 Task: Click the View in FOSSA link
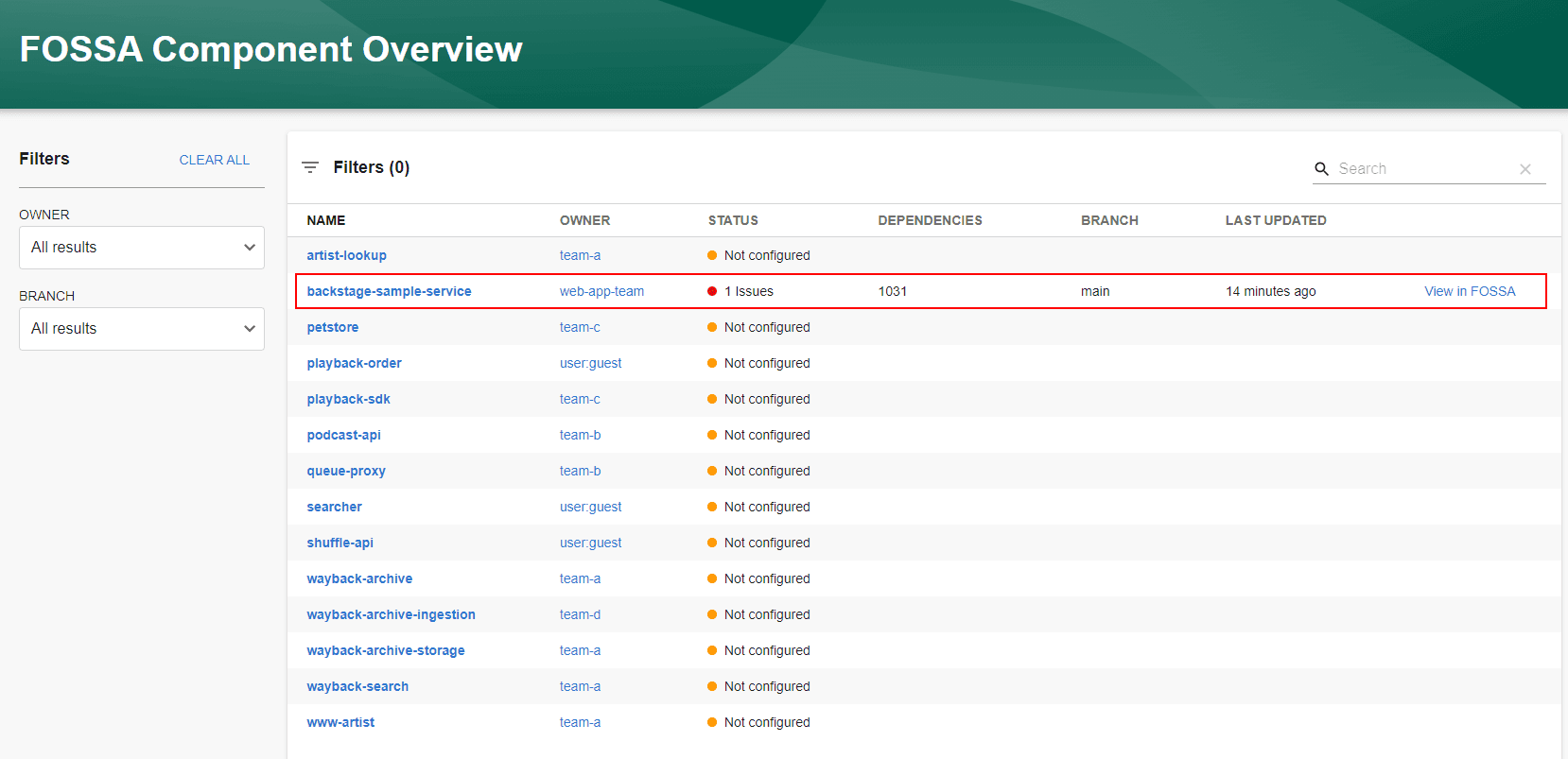tap(1470, 291)
